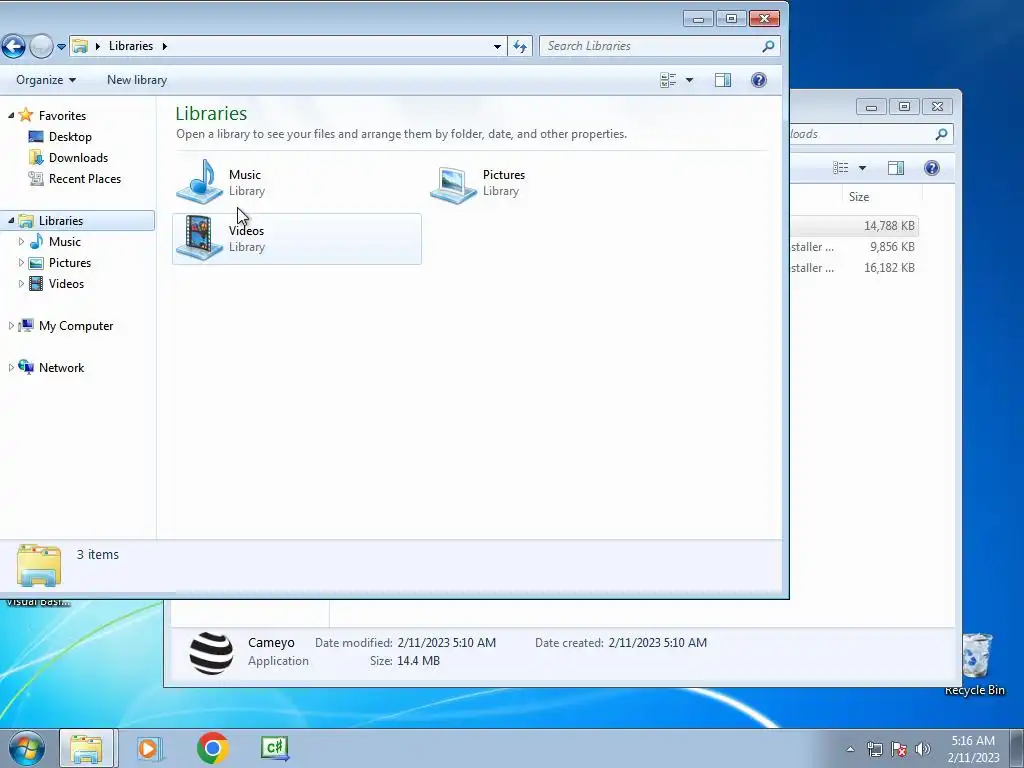Click the Show desktop strip on the taskbar

pos(1017,748)
